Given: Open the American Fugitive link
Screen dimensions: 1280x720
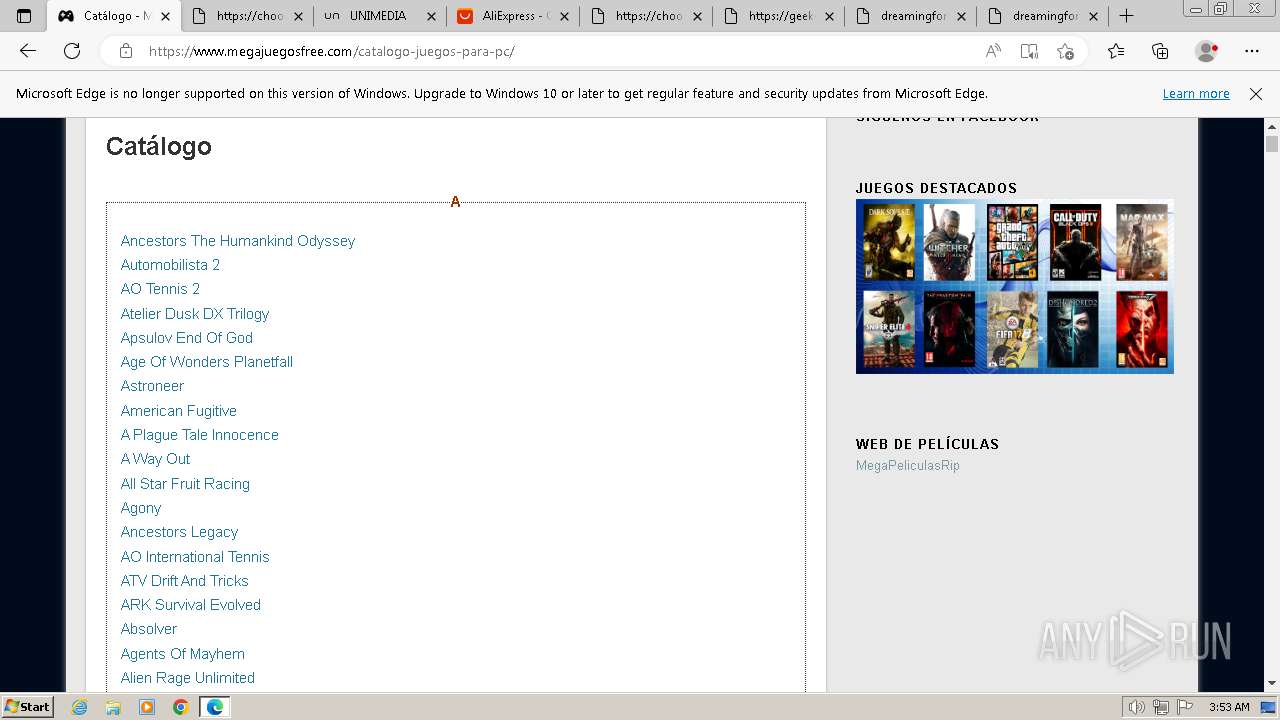Looking at the screenshot, I should point(179,411).
